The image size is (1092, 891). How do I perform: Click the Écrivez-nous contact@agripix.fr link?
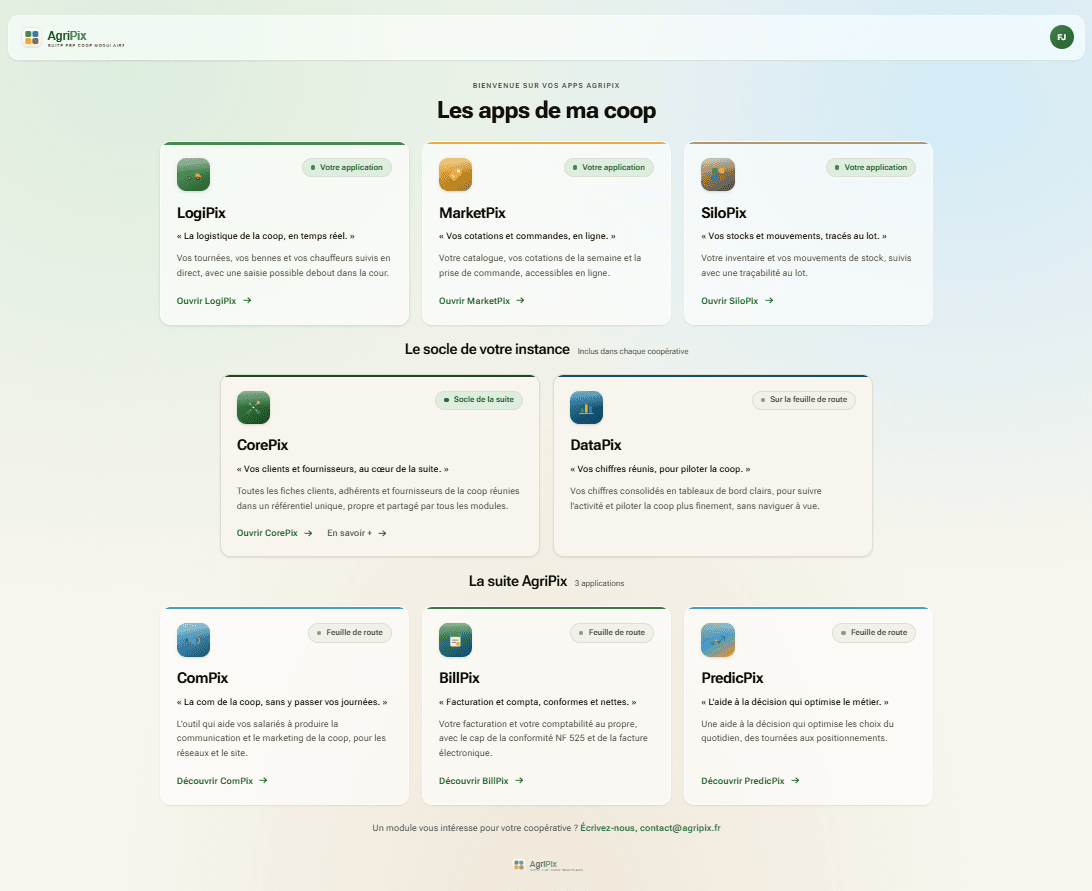pyautogui.click(x=650, y=828)
